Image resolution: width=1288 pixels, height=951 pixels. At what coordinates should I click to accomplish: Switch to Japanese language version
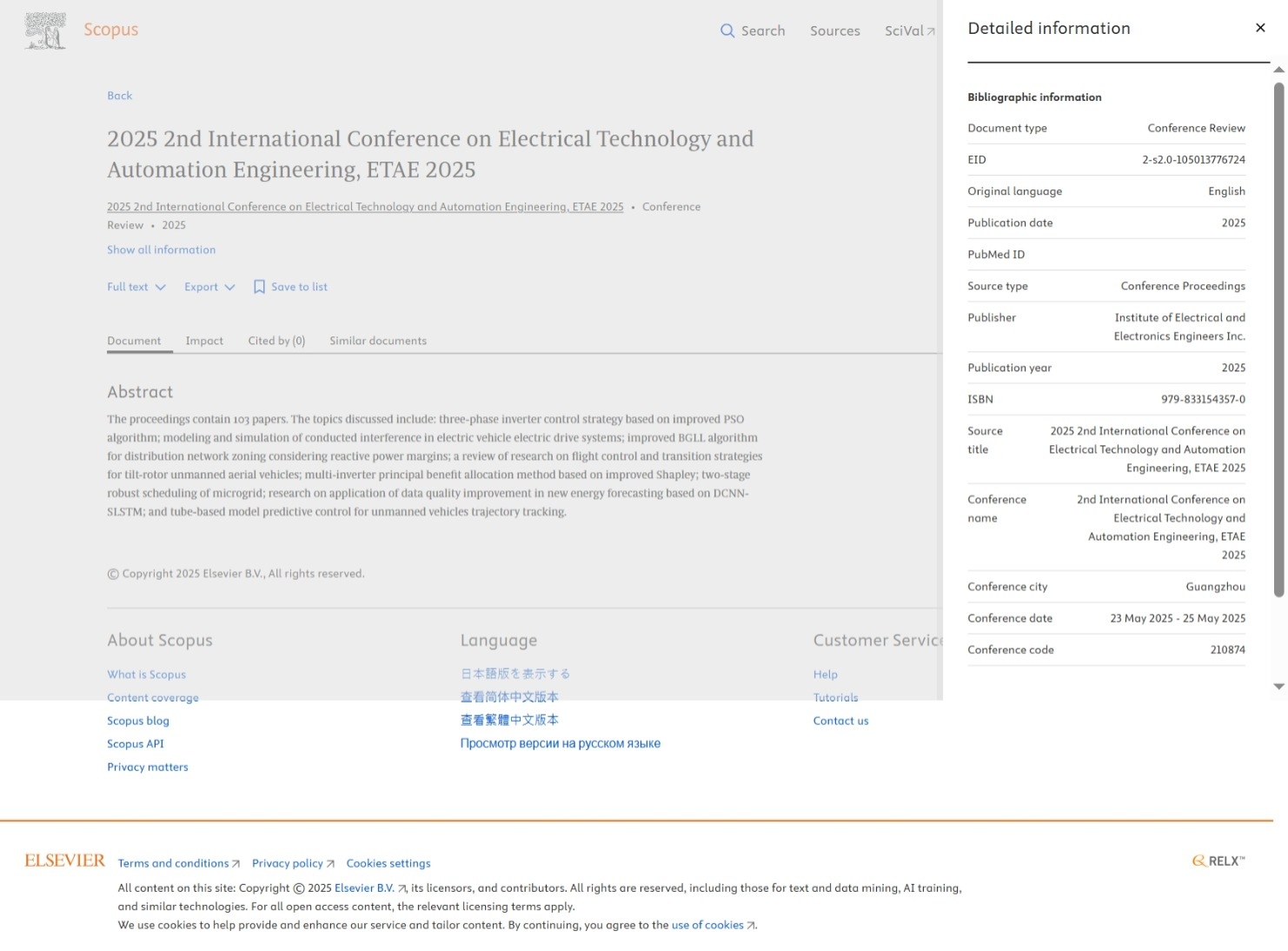pos(515,674)
